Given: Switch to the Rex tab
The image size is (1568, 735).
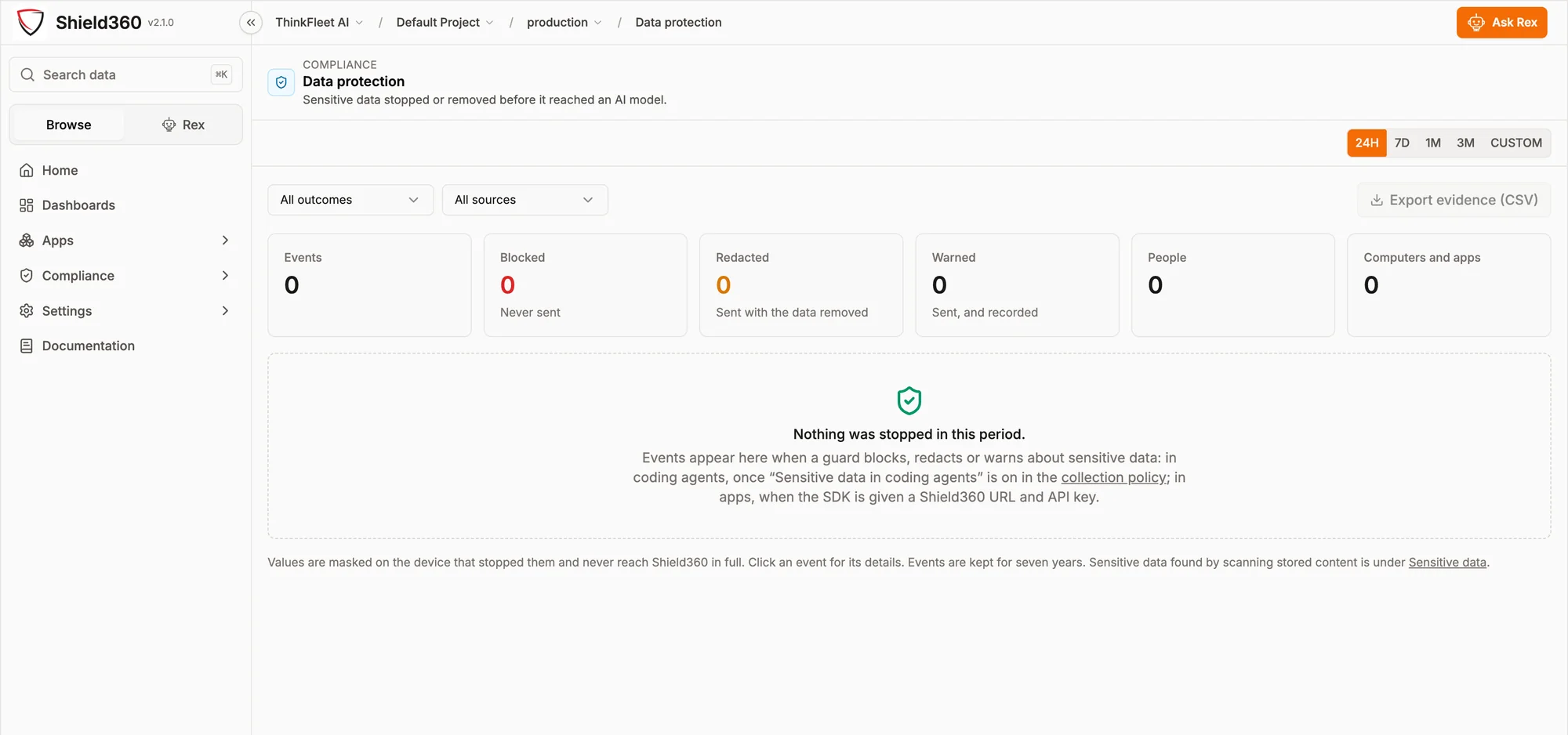Looking at the screenshot, I should tap(183, 125).
